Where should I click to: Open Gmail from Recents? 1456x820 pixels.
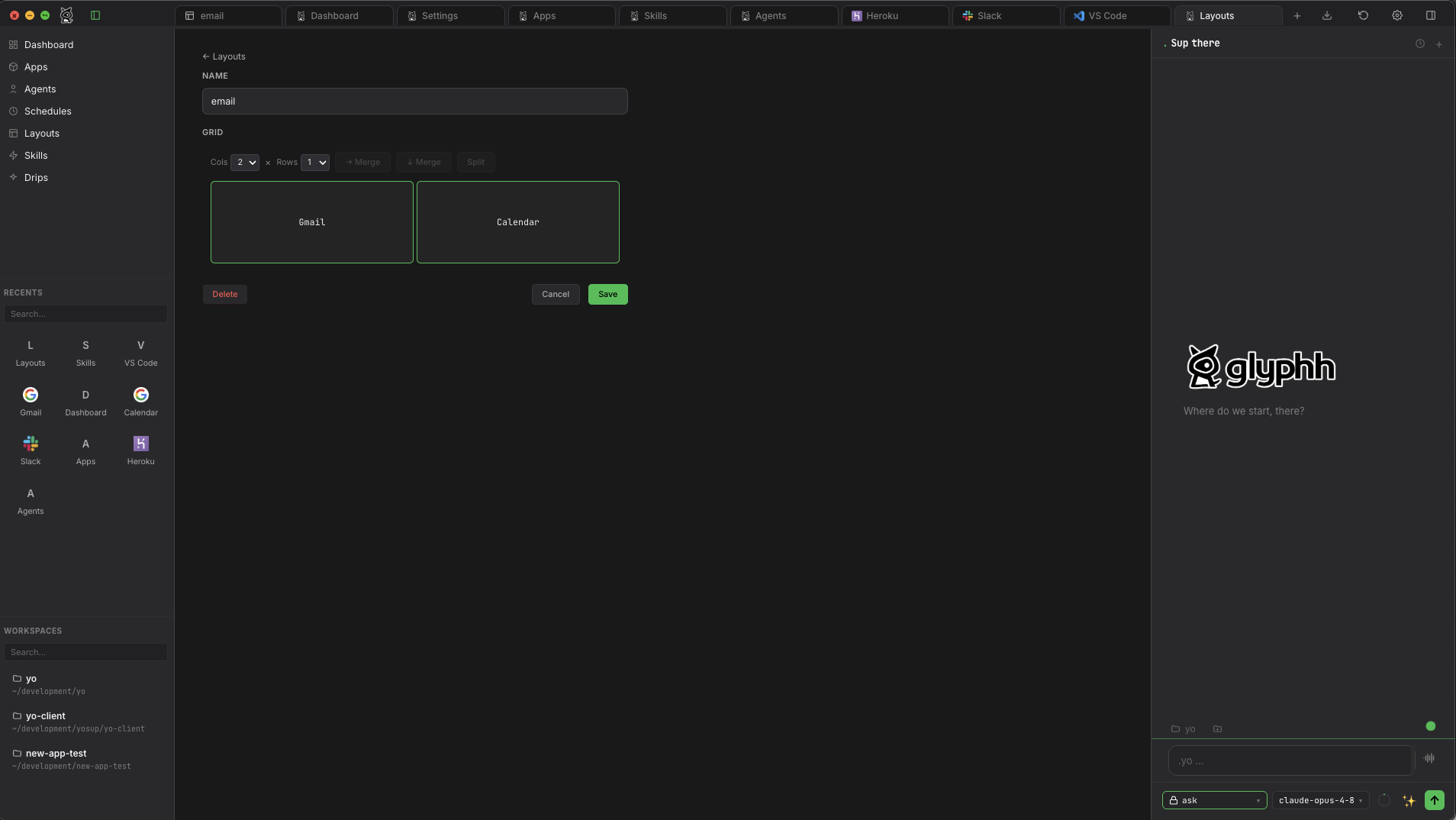pos(31,402)
